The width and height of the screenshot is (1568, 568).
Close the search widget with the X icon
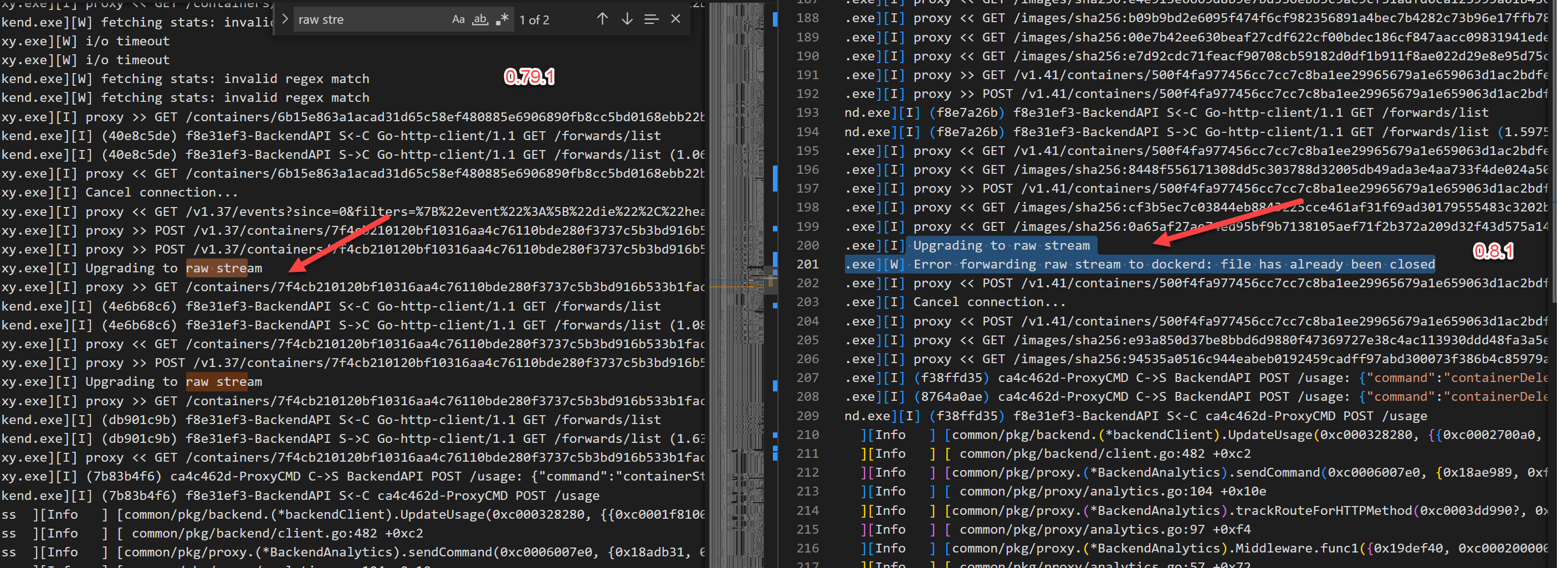(675, 19)
